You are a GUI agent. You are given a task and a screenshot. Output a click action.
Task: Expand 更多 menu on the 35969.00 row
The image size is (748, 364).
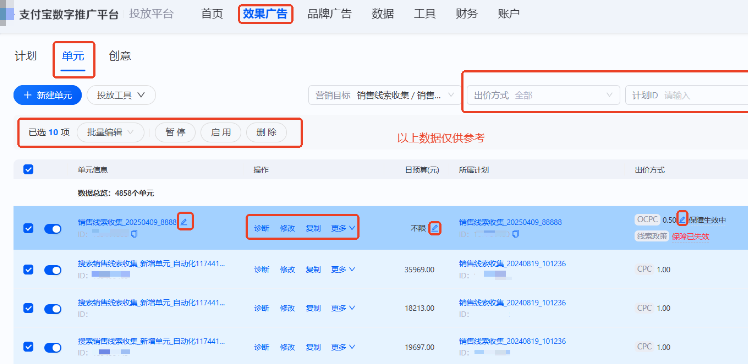(x=343, y=270)
